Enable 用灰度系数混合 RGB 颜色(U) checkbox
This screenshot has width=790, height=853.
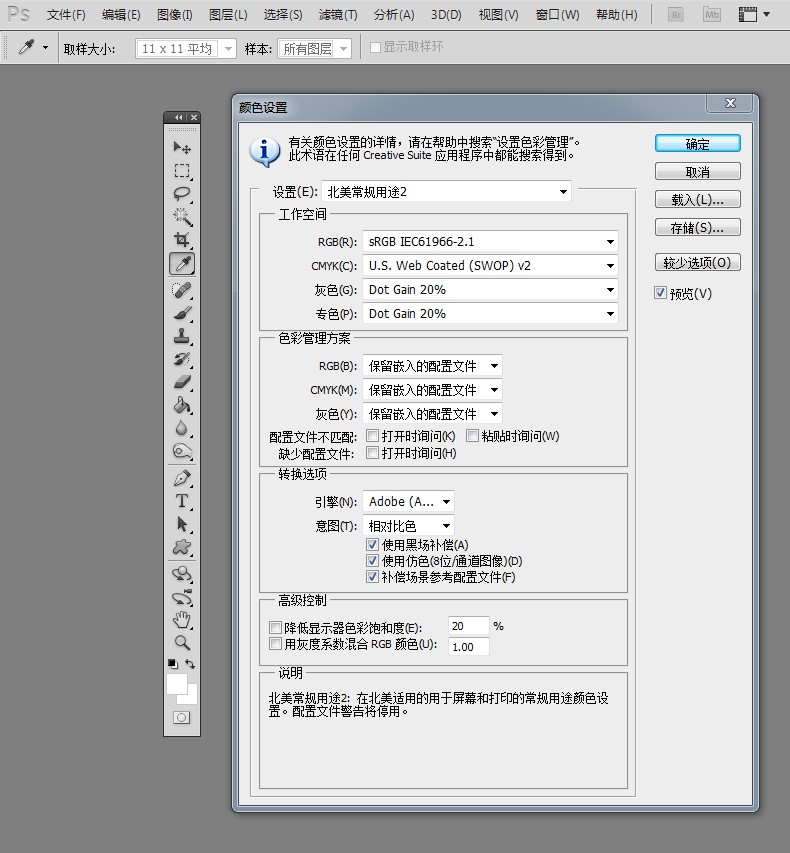pos(275,644)
